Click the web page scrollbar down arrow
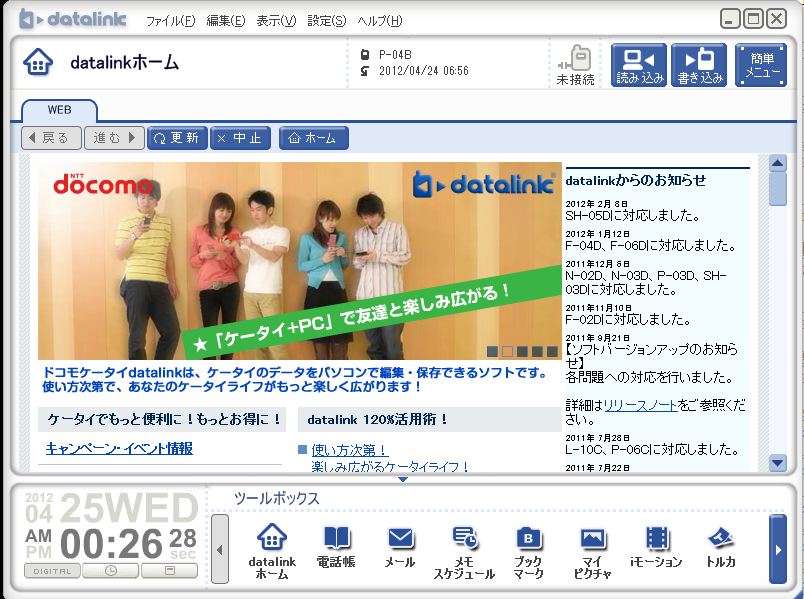 click(x=778, y=463)
